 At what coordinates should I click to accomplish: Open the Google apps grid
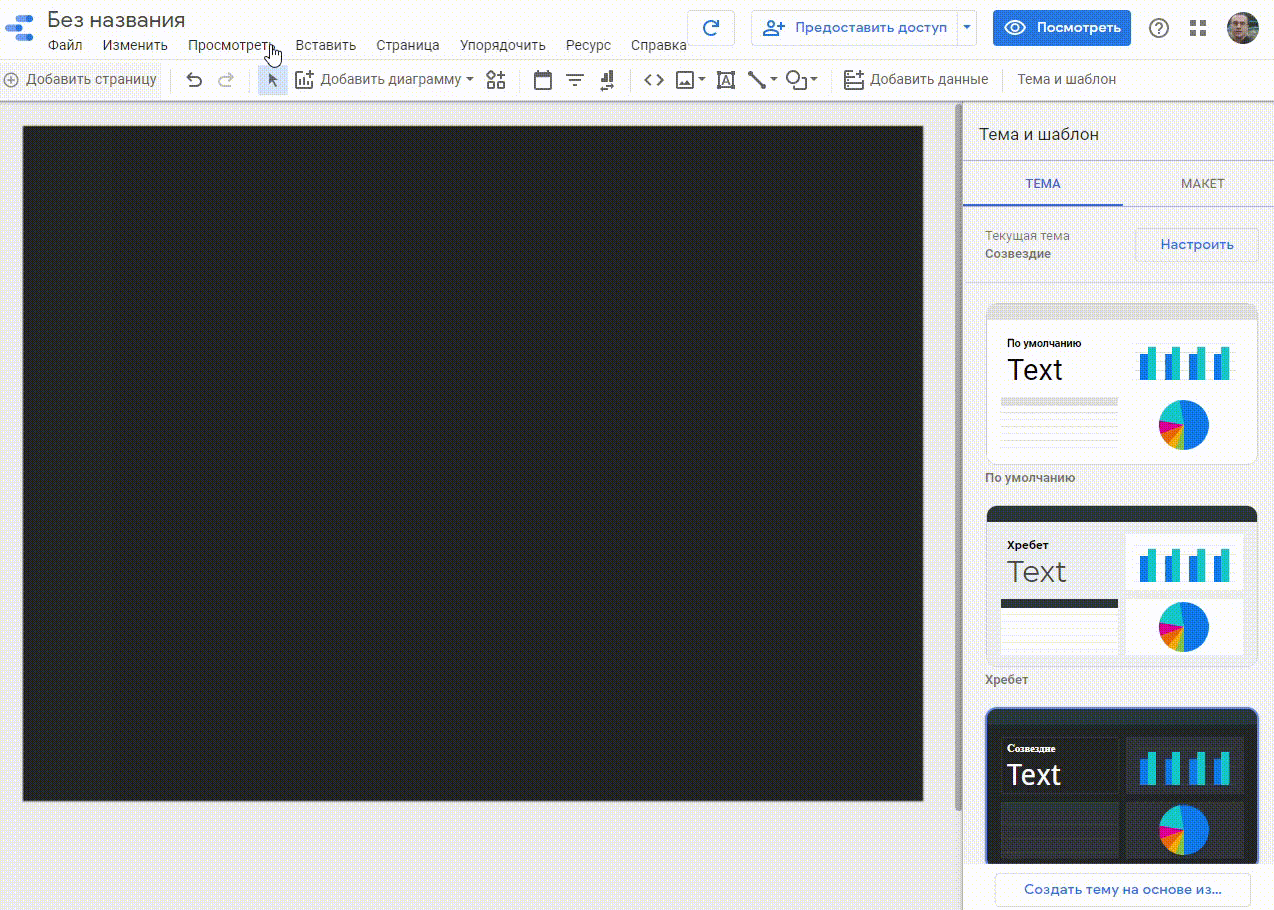1198,28
